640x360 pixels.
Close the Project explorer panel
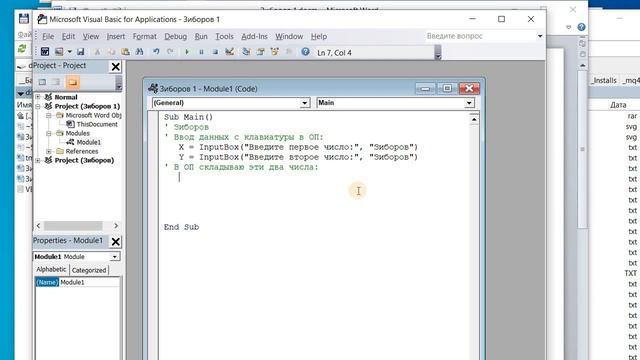click(116, 67)
